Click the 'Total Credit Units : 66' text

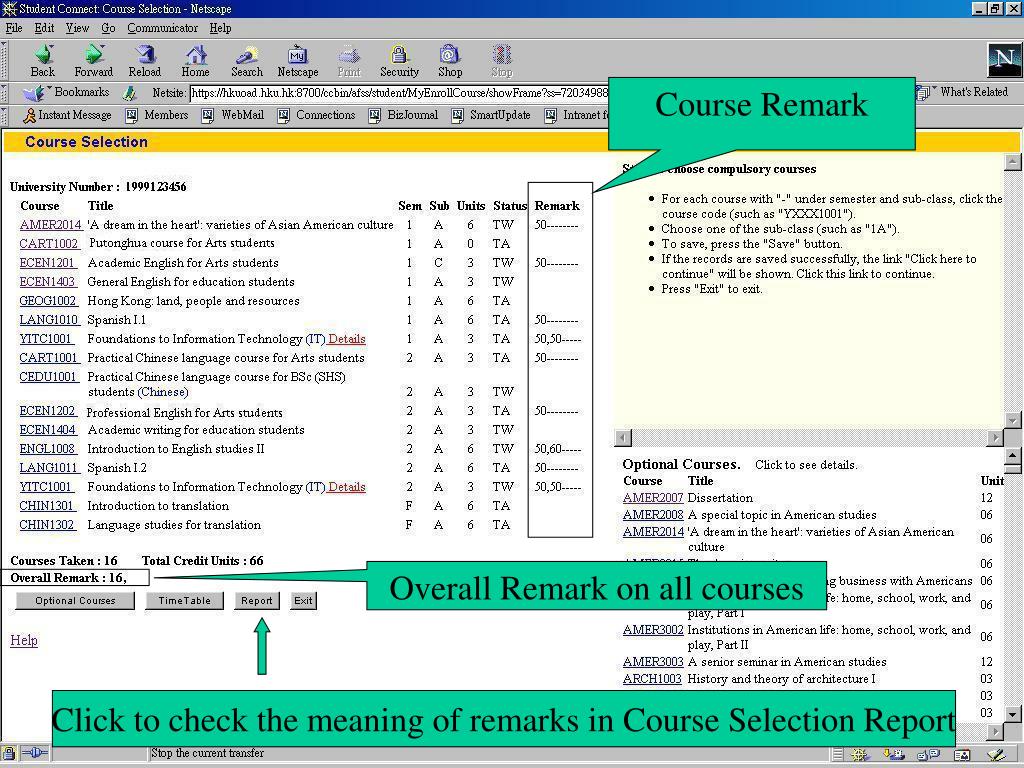[x=202, y=561]
